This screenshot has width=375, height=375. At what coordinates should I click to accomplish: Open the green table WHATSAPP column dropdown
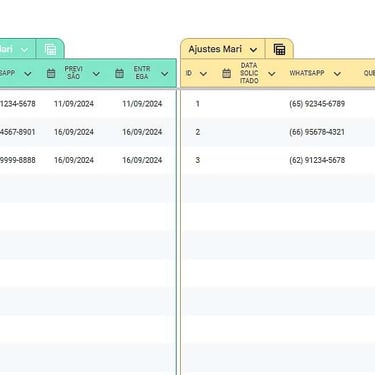coord(28,74)
